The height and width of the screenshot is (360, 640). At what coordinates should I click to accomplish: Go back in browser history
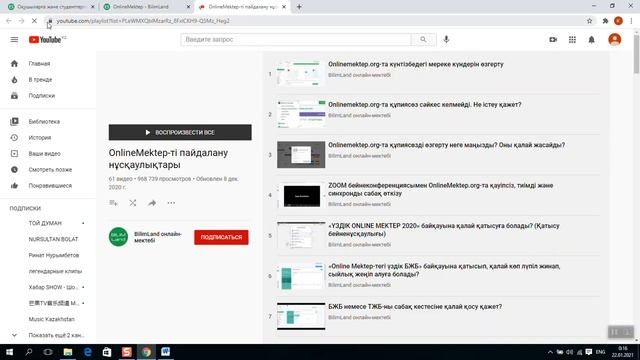click(9, 21)
